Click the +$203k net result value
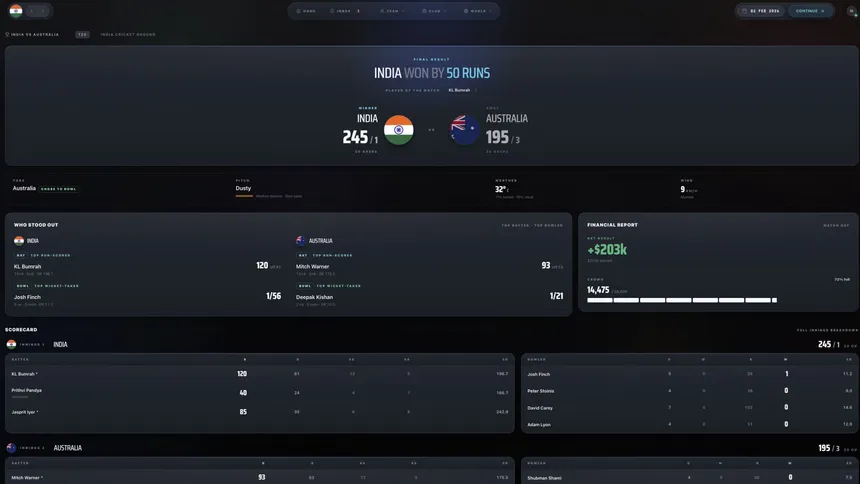Image resolution: width=860 pixels, height=484 pixels. pos(607,250)
